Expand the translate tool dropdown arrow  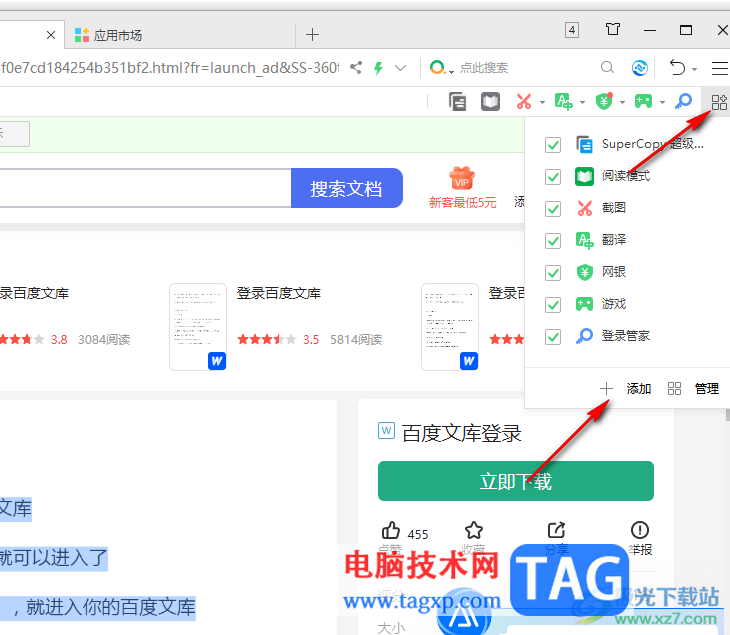pos(582,102)
